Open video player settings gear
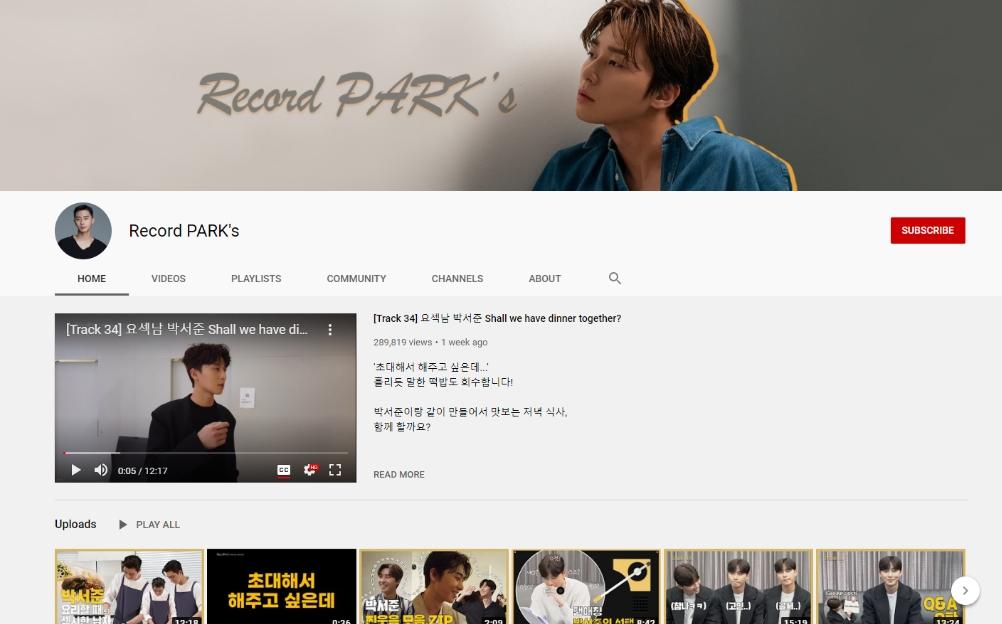Image resolution: width=1002 pixels, height=624 pixels. pos(310,470)
